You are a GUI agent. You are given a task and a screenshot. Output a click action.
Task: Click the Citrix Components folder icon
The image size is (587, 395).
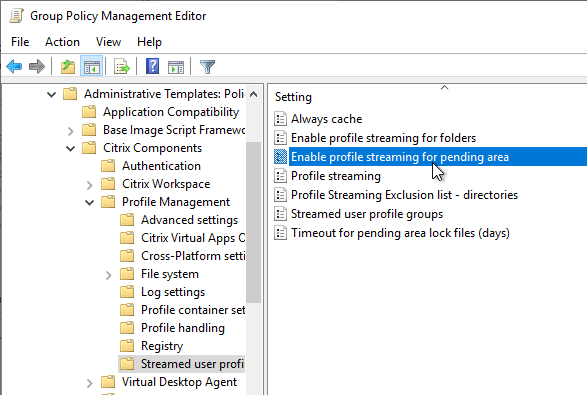click(89, 148)
